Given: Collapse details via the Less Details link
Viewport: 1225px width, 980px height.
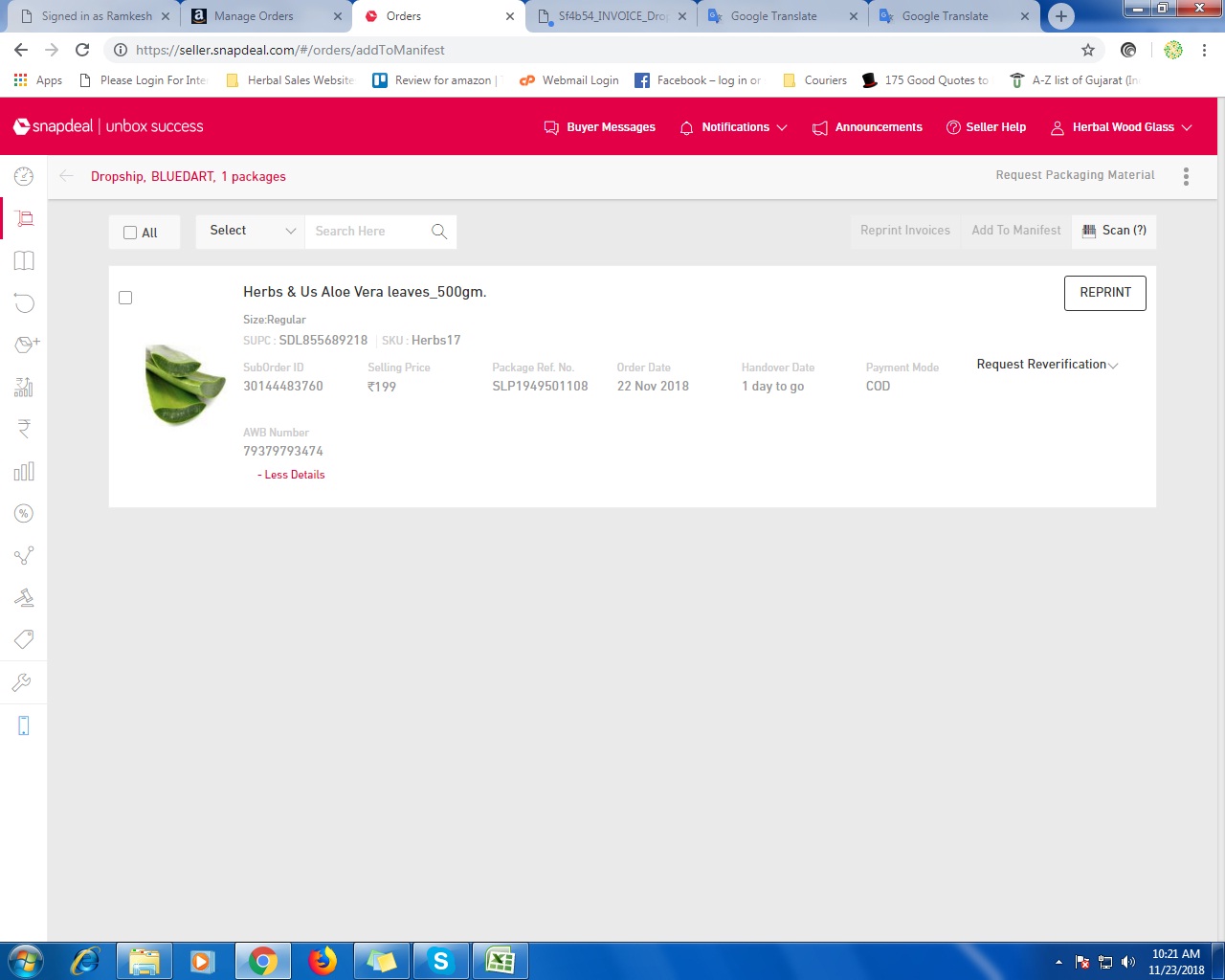Looking at the screenshot, I should coord(290,475).
